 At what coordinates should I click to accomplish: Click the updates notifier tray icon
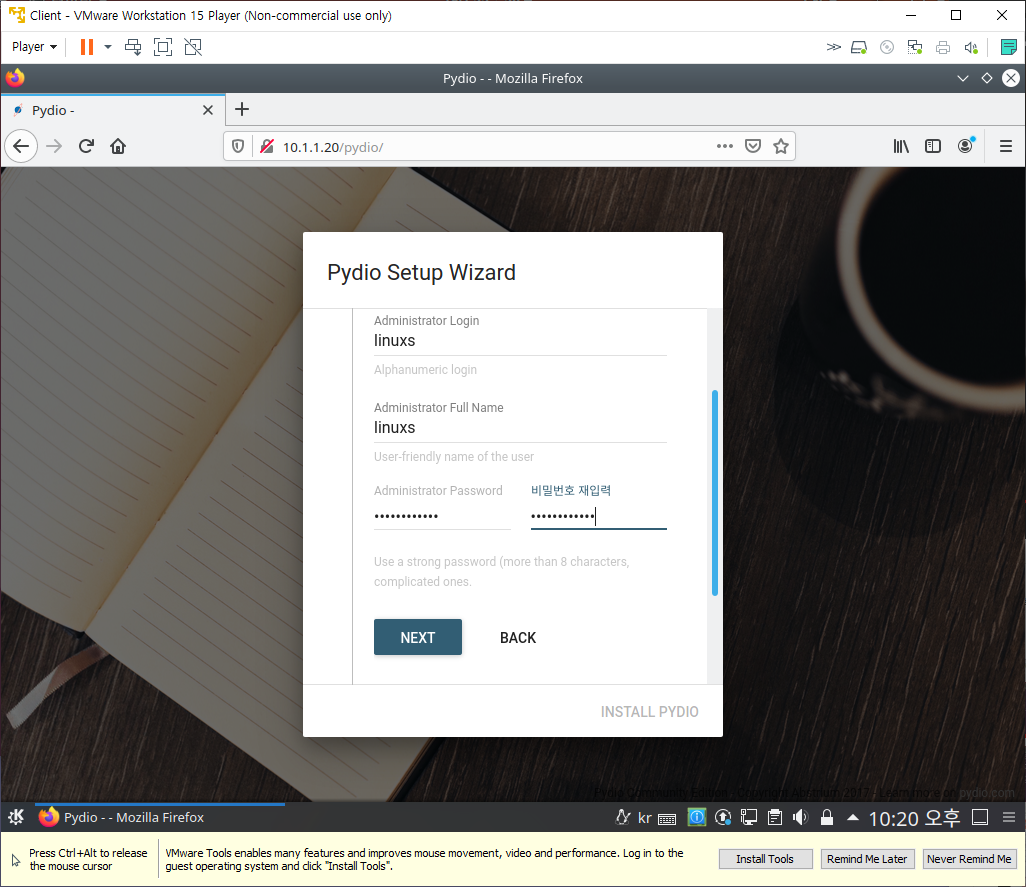(723, 817)
